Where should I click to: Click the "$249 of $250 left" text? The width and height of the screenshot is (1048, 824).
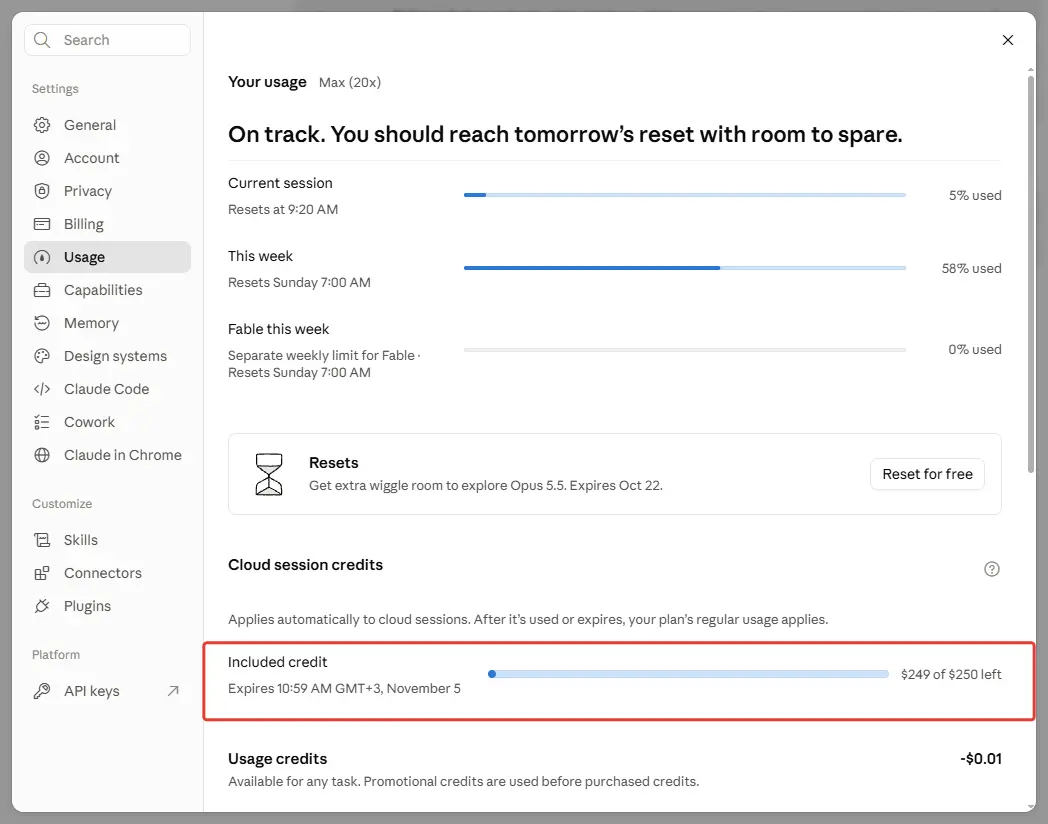[951, 674]
